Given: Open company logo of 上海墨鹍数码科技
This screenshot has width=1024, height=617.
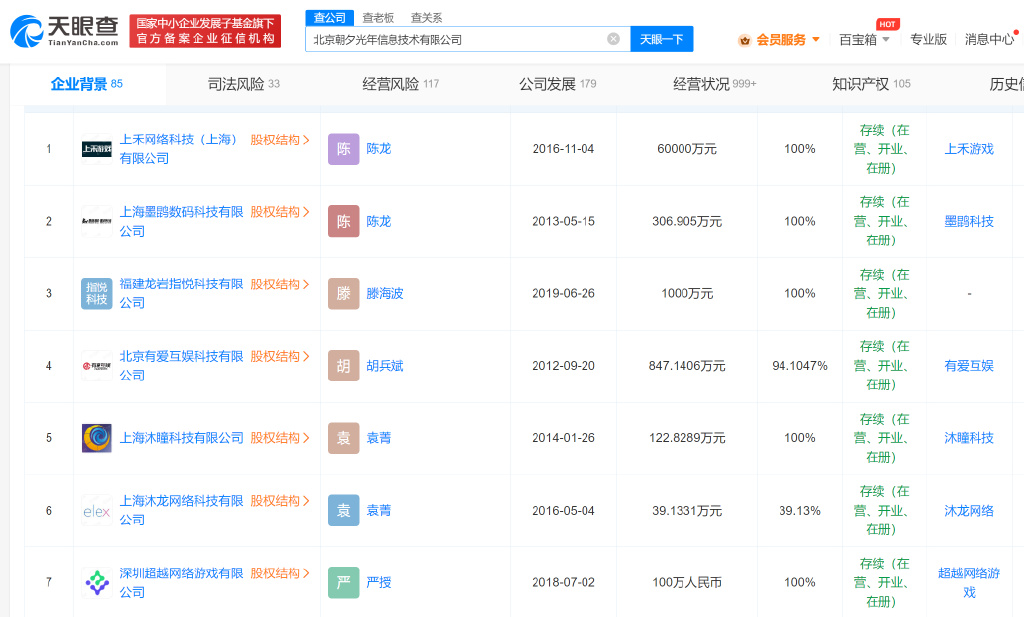Looking at the screenshot, I should click(x=97, y=221).
